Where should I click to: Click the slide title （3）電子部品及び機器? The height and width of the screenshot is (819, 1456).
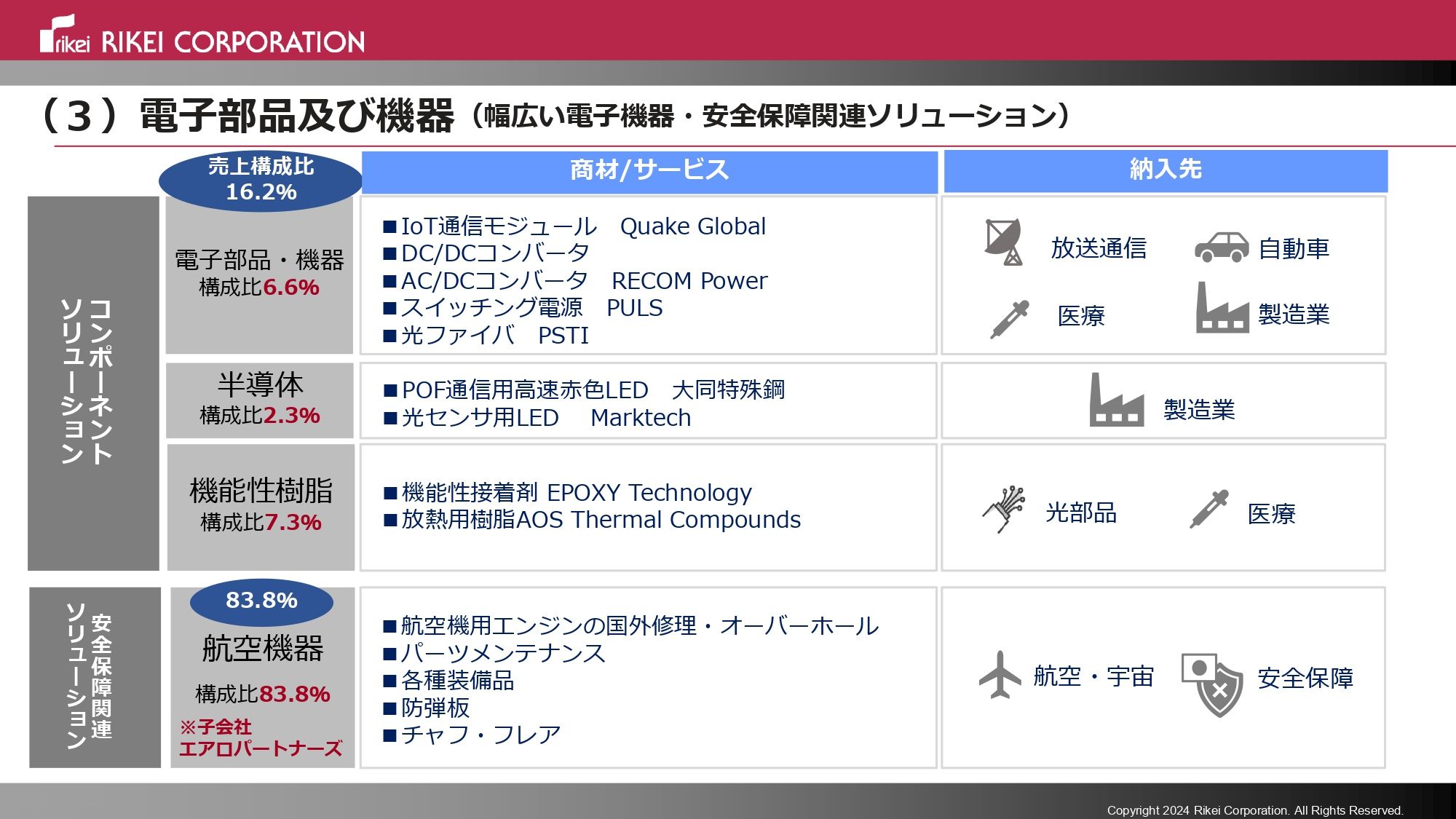point(247,115)
